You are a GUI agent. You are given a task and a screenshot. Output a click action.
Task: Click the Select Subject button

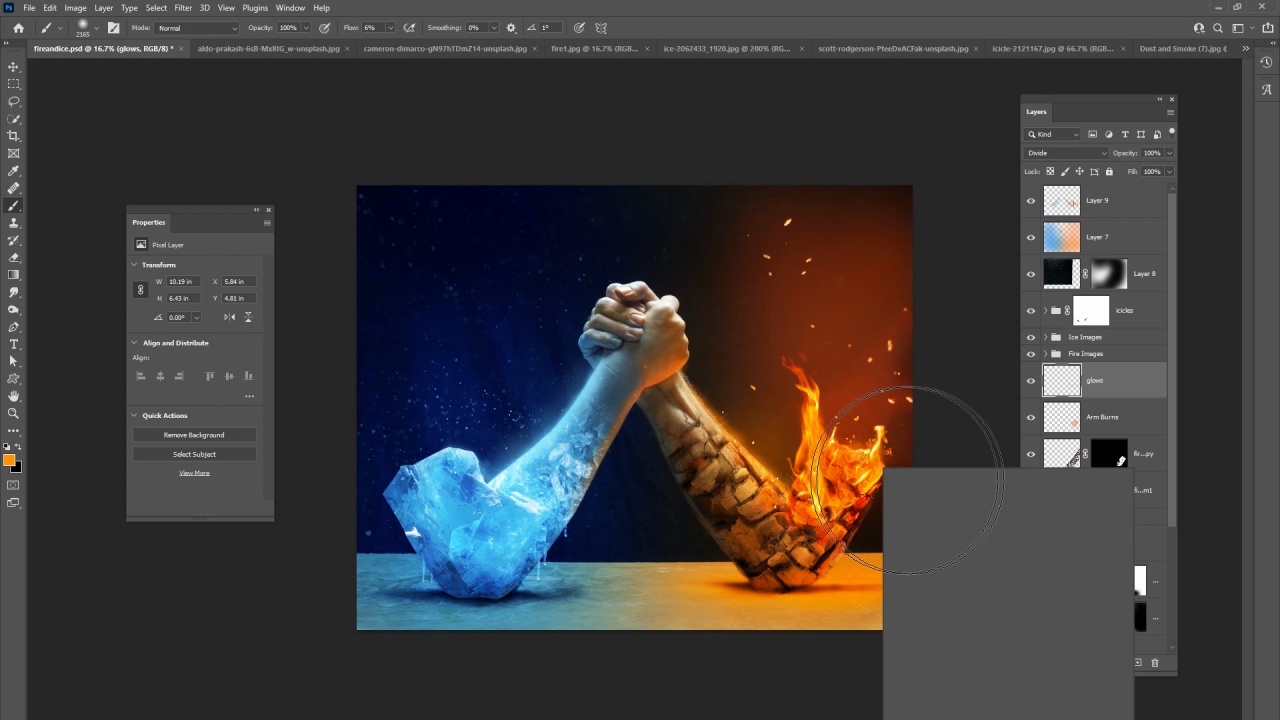click(x=194, y=454)
